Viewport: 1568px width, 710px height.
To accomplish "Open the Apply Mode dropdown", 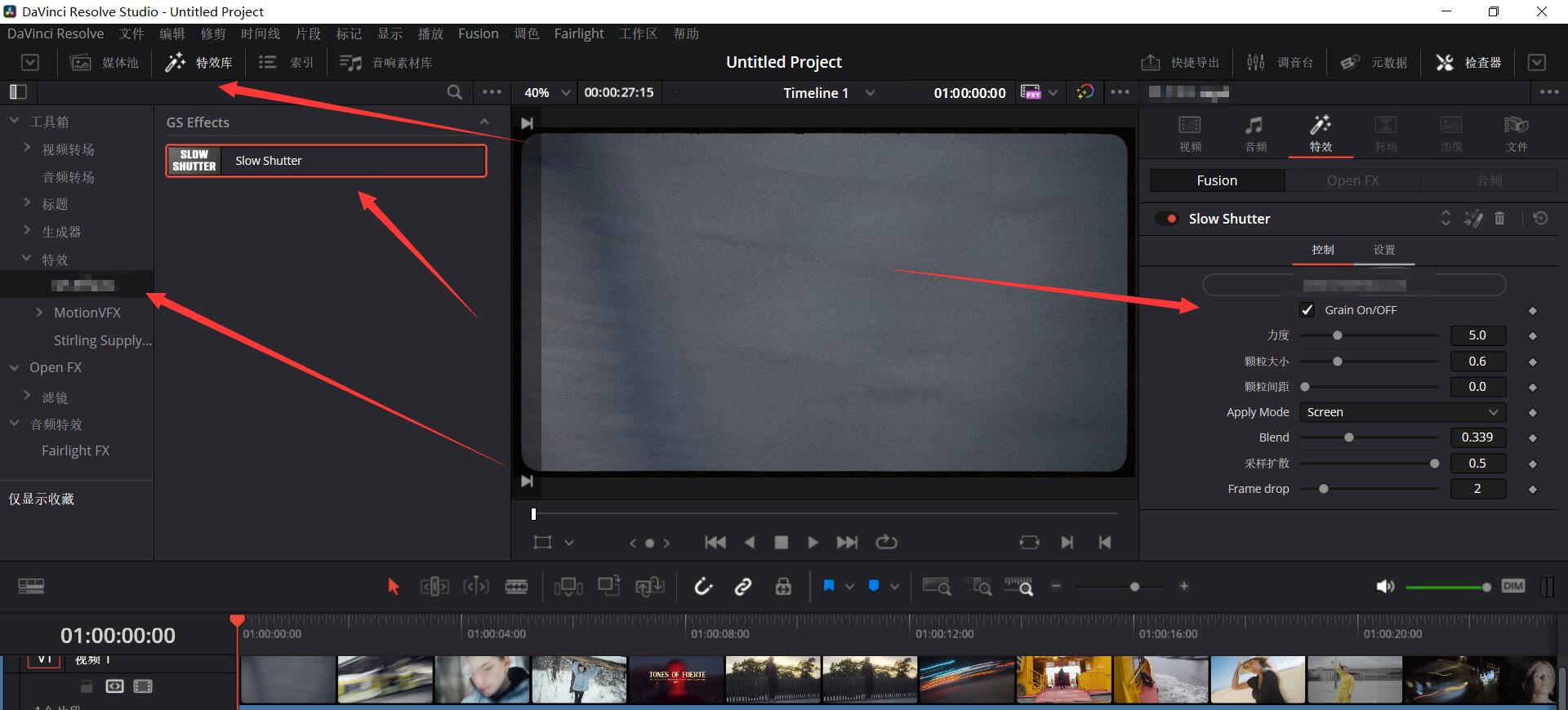I will [1402, 412].
